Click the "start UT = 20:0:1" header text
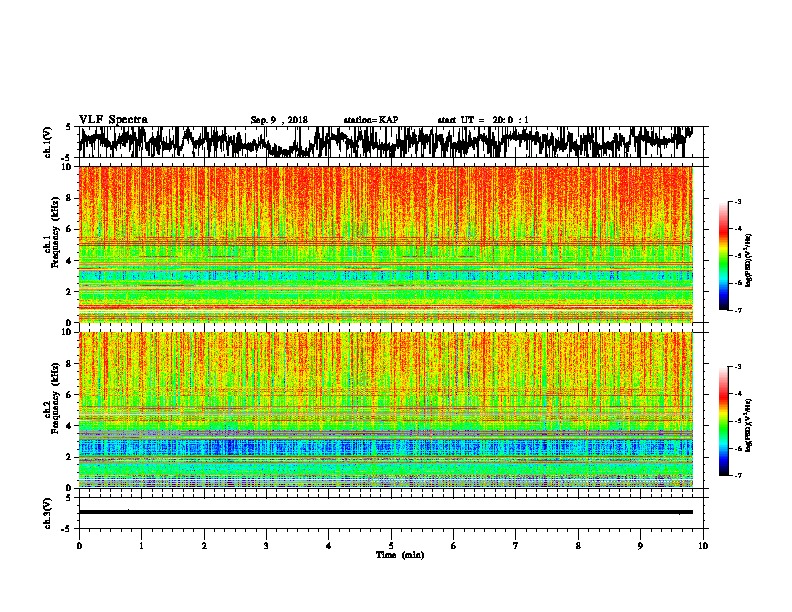The height and width of the screenshot is (612, 792). point(483,120)
